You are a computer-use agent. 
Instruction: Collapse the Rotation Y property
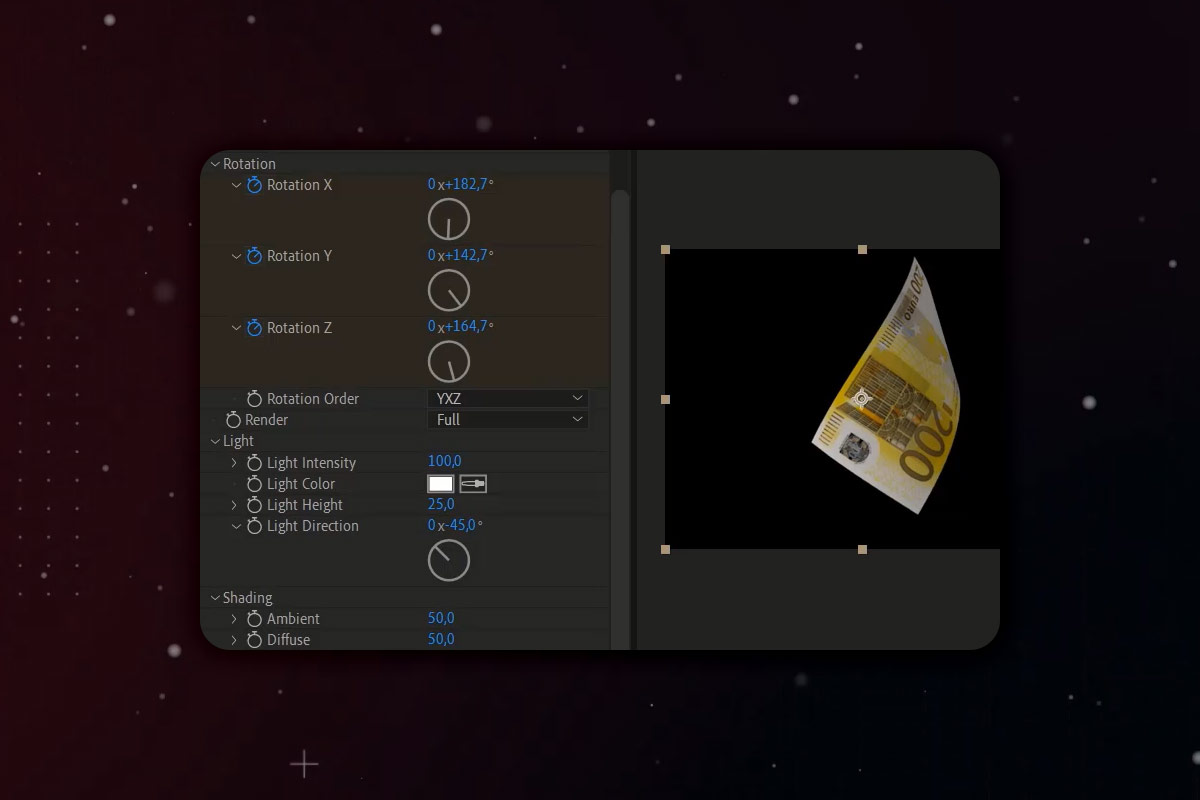tap(236, 256)
